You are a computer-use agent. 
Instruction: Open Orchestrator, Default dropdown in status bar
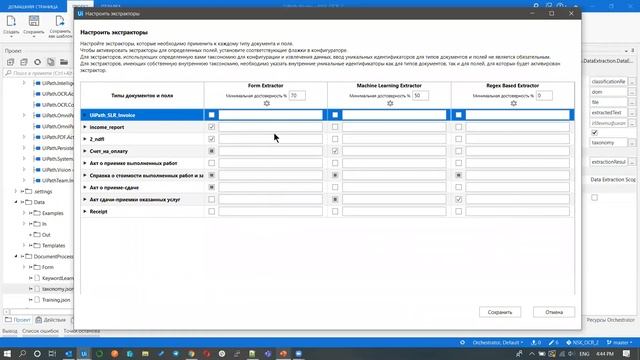click(498, 342)
